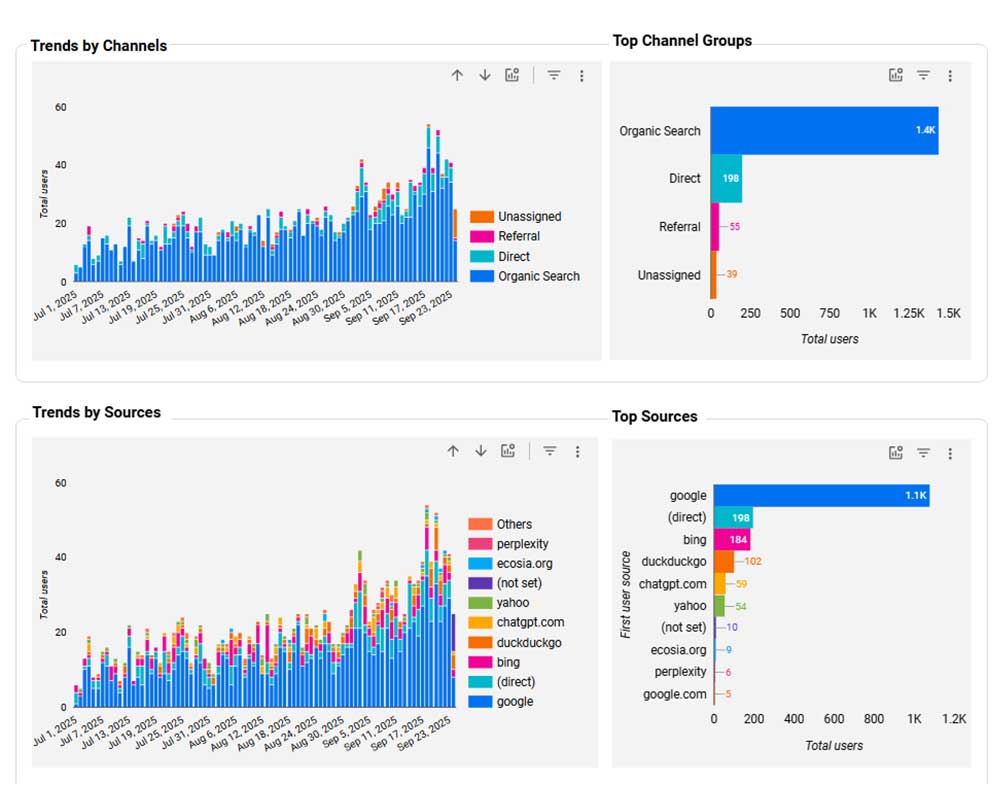Click the 'First user source' axis title
1000x800 pixels.
[626, 595]
